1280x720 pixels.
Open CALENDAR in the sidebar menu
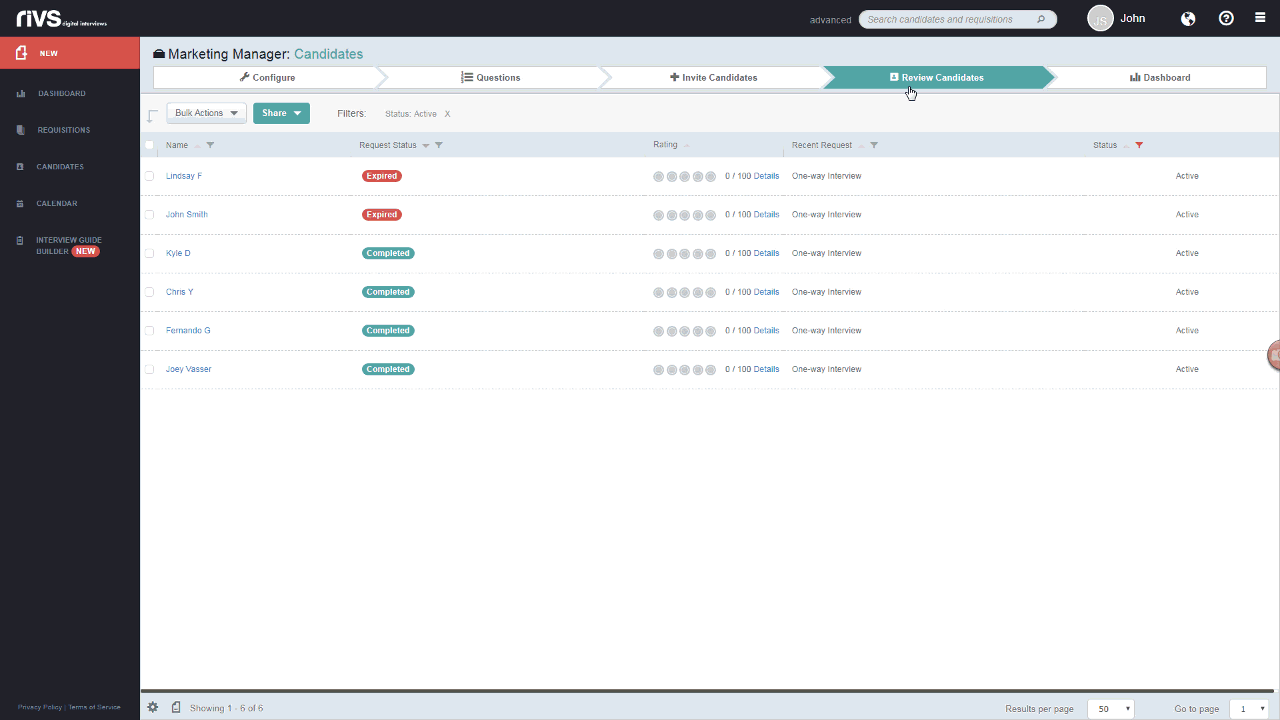pyautogui.click(x=57, y=204)
